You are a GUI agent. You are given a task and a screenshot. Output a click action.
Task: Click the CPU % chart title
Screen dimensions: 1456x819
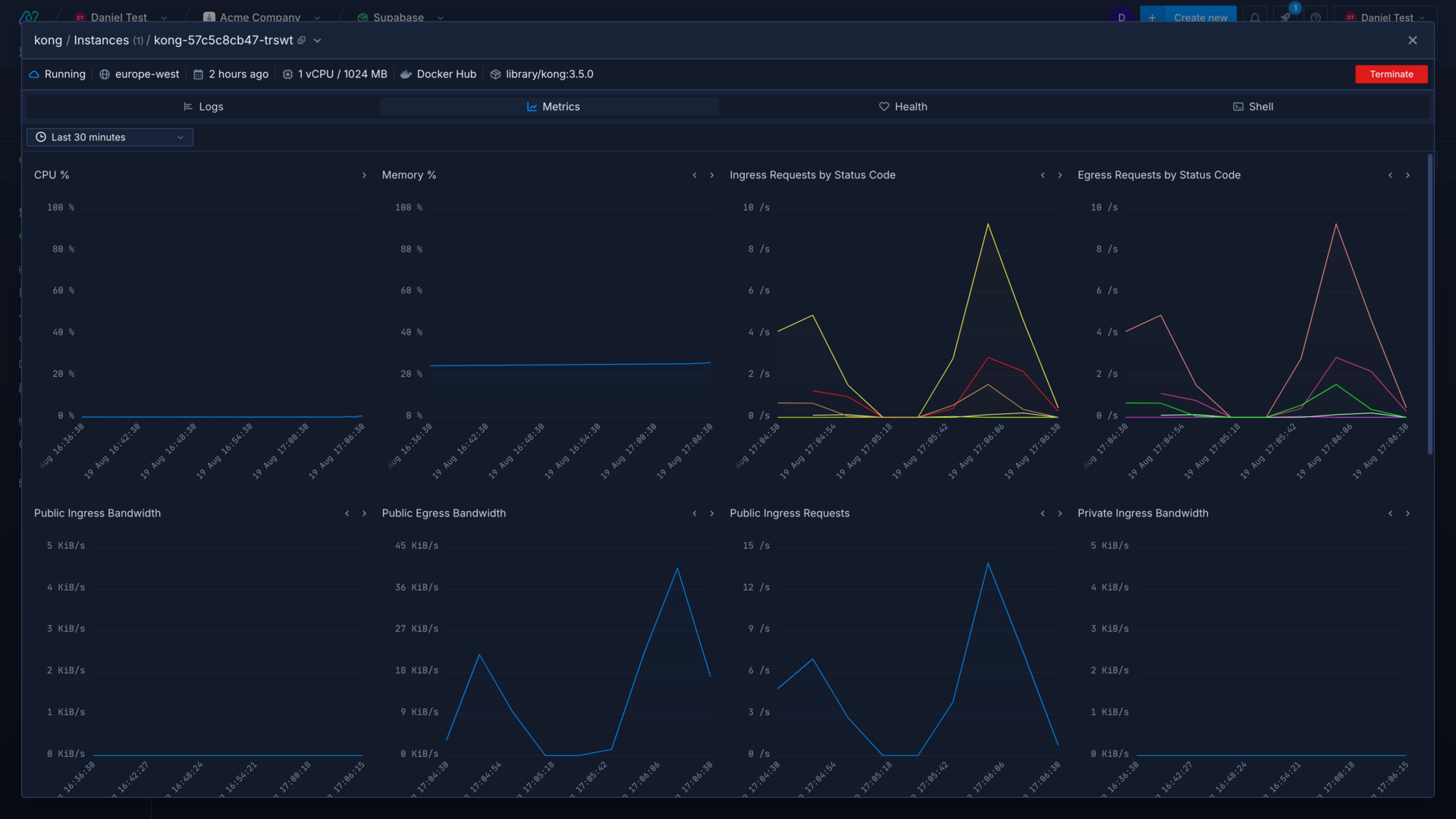pos(52,175)
